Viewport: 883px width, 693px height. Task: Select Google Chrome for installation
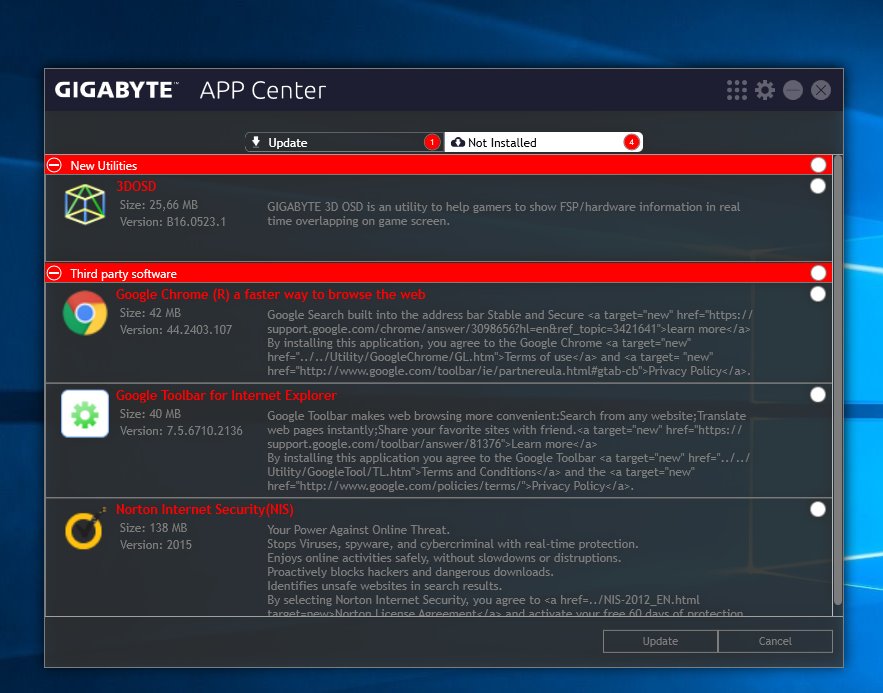point(817,294)
